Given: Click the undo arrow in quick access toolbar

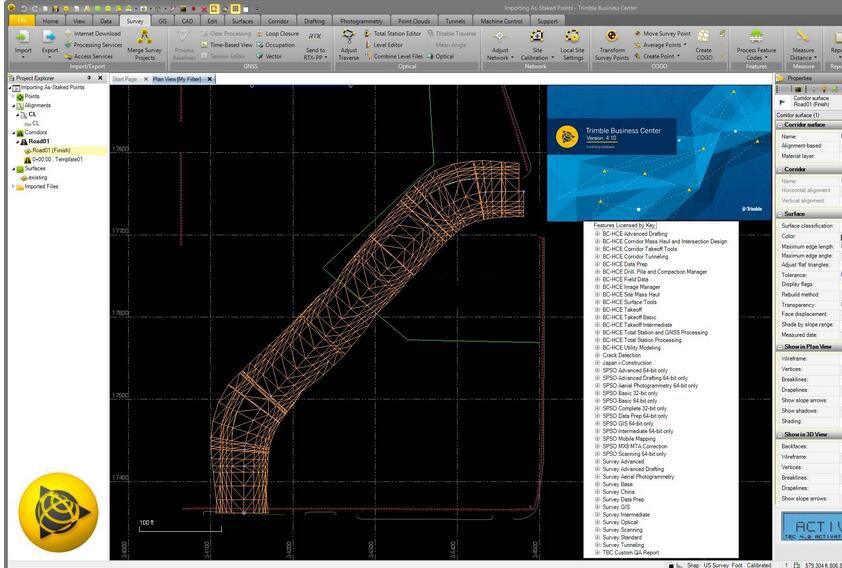Looking at the screenshot, I should [x=24, y=9].
